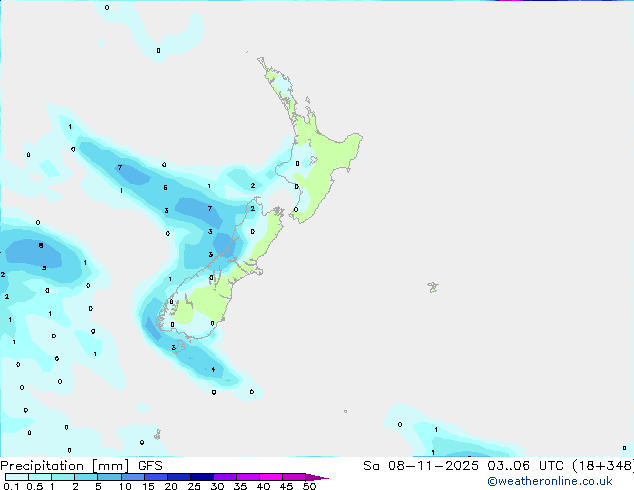Image resolution: width=634 pixels, height=490 pixels.
Task: Click the 35–40 mm legend color swatch
Action: [x=247, y=477]
